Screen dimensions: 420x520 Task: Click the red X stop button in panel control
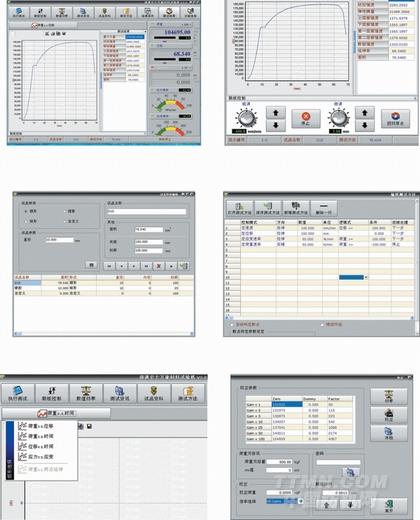(306, 118)
